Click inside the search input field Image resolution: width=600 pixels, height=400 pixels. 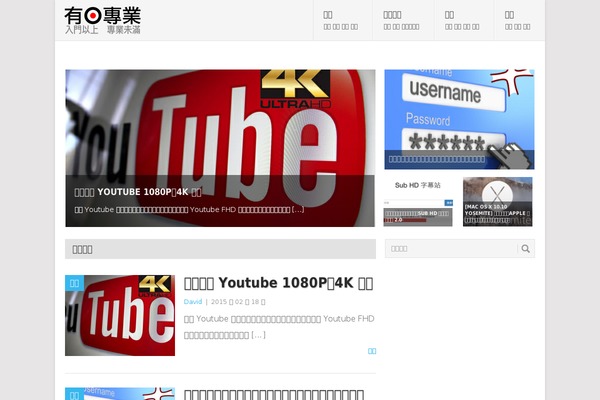452,249
